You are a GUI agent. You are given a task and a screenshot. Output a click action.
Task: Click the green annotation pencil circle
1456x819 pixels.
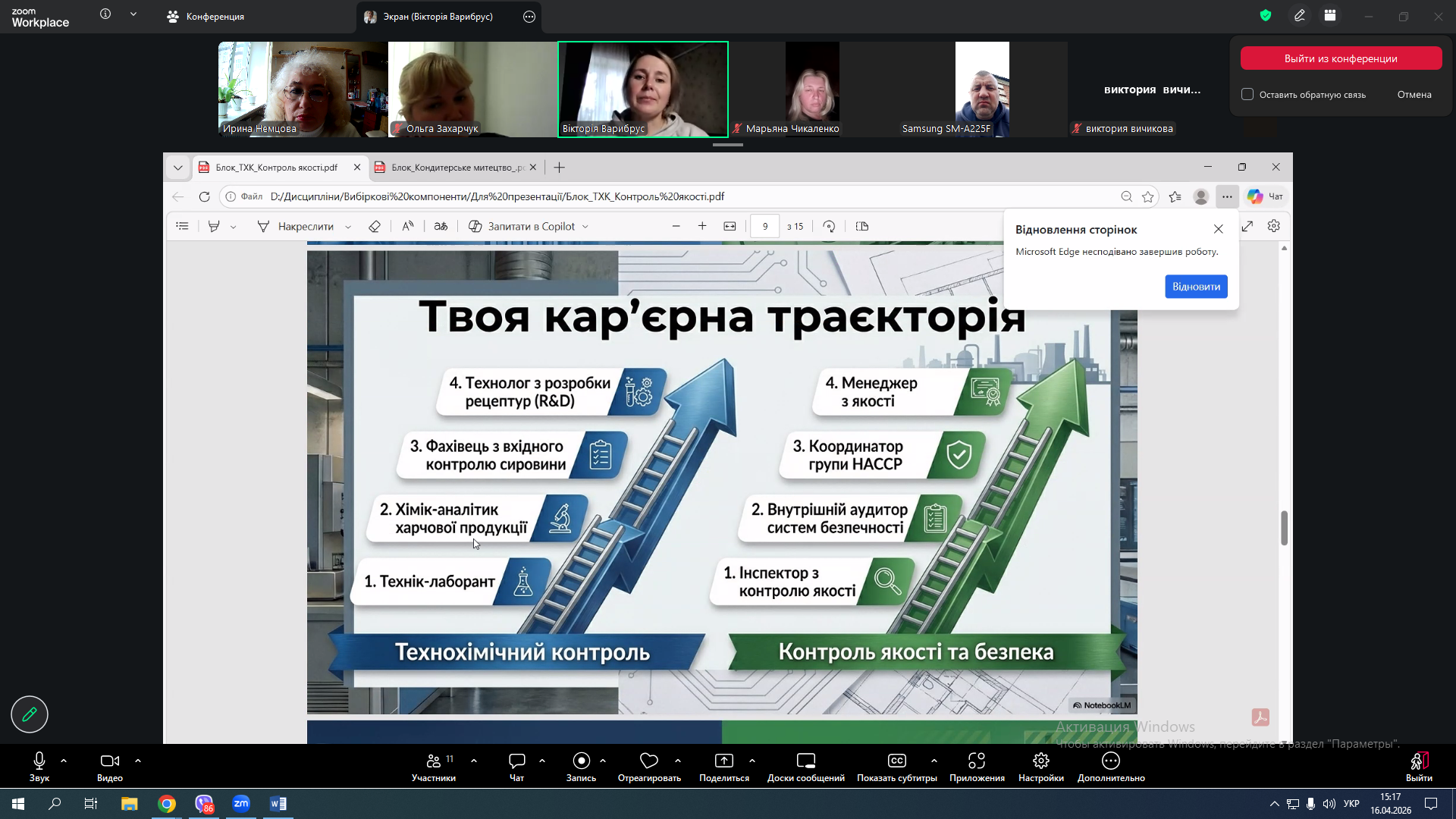coord(30,714)
